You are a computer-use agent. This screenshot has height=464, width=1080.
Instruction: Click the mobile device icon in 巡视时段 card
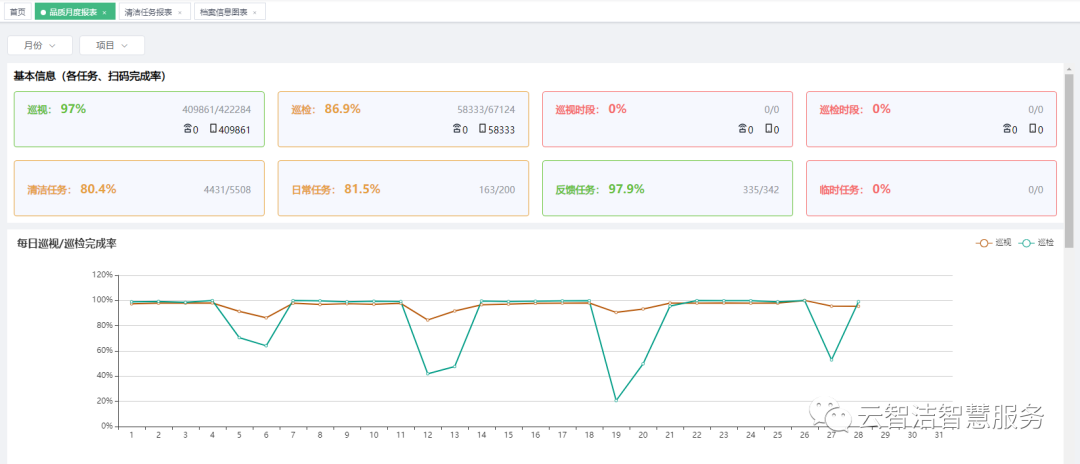(768, 129)
